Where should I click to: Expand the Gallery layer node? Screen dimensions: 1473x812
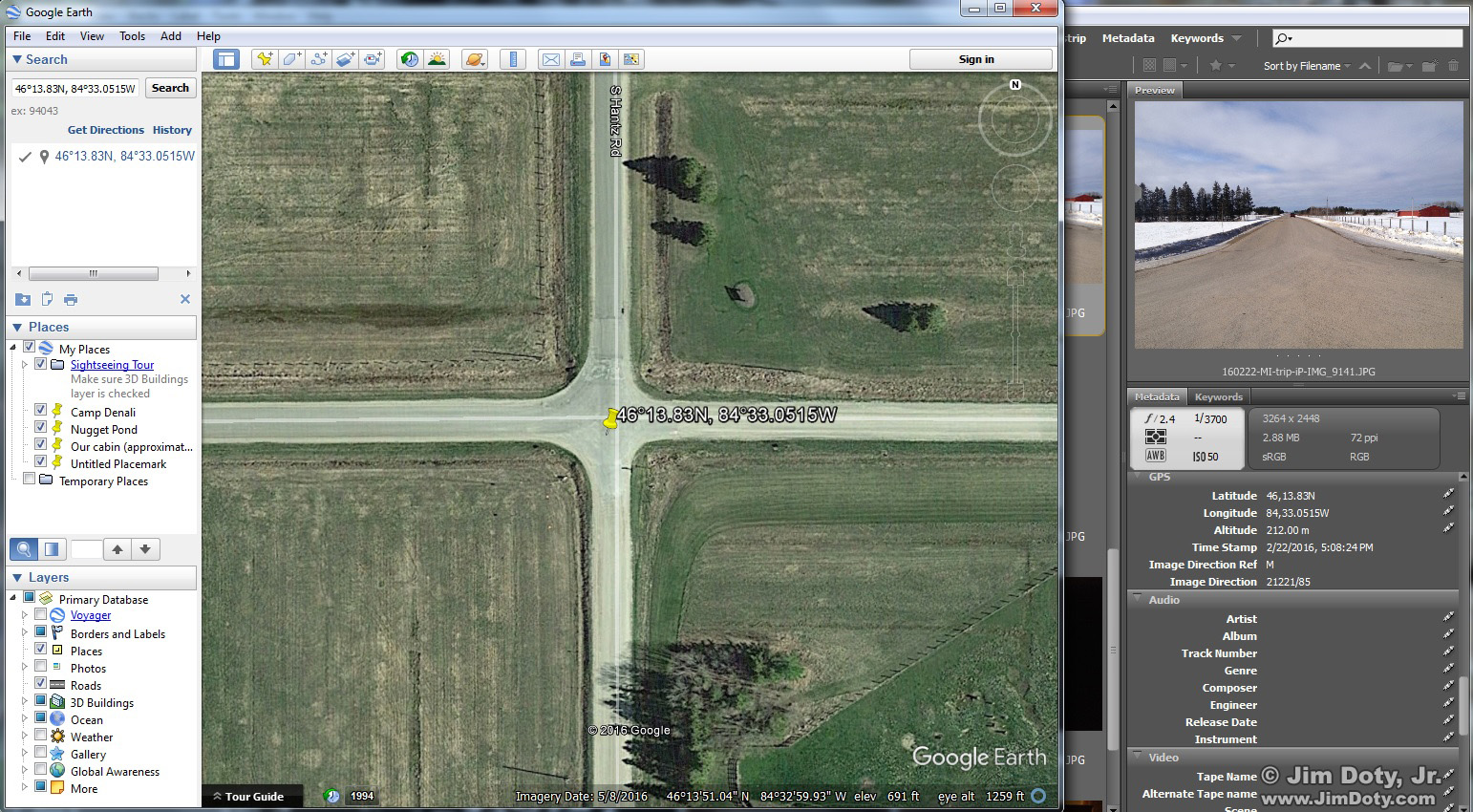pyautogui.click(x=25, y=753)
